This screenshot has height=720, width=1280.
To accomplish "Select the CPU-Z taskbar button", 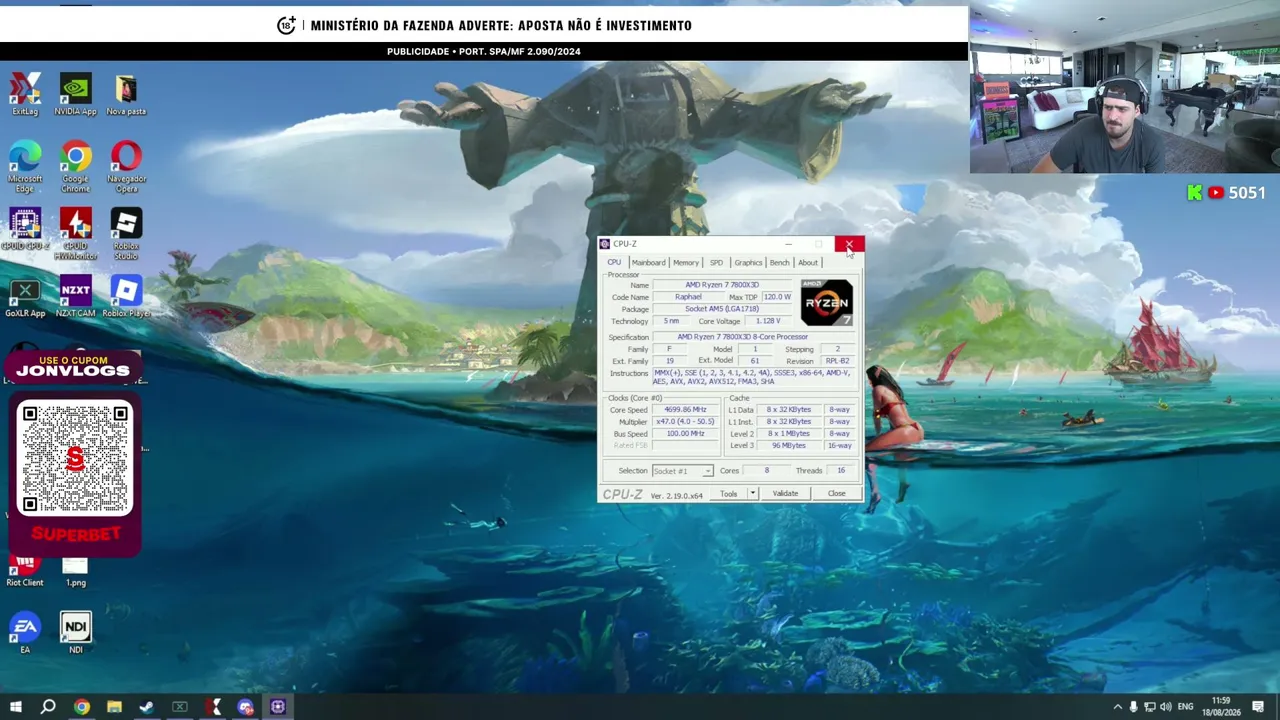I will click(x=278, y=707).
